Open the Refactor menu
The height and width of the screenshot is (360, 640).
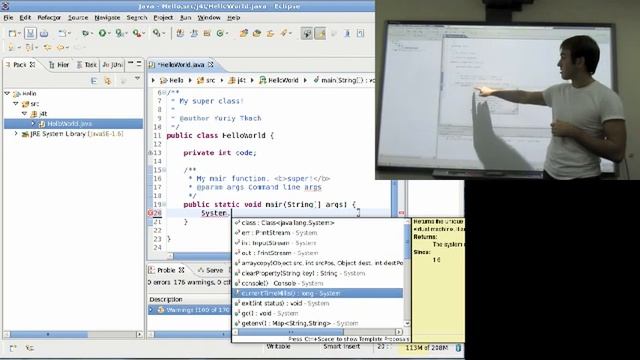[x=49, y=18]
